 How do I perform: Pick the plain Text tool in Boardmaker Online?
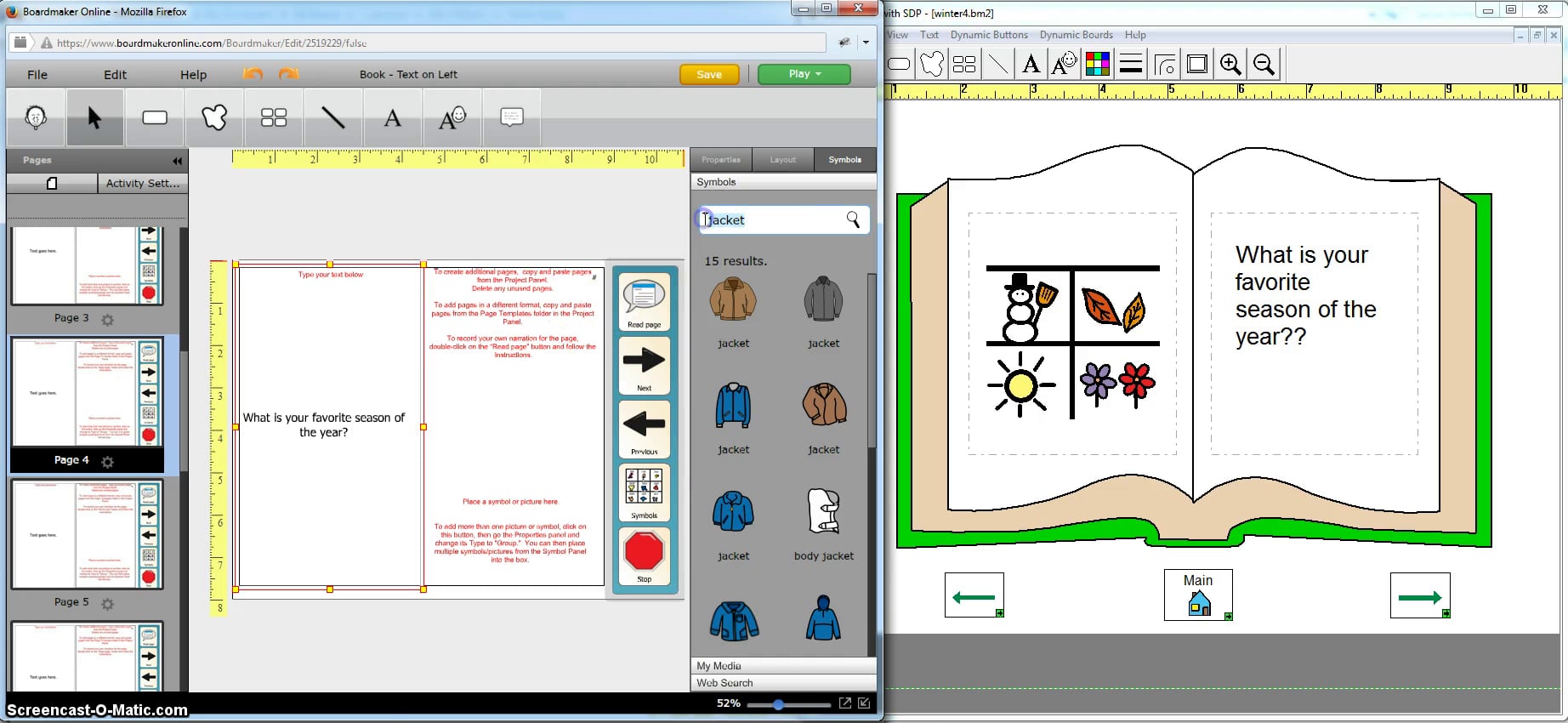(393, 117)
